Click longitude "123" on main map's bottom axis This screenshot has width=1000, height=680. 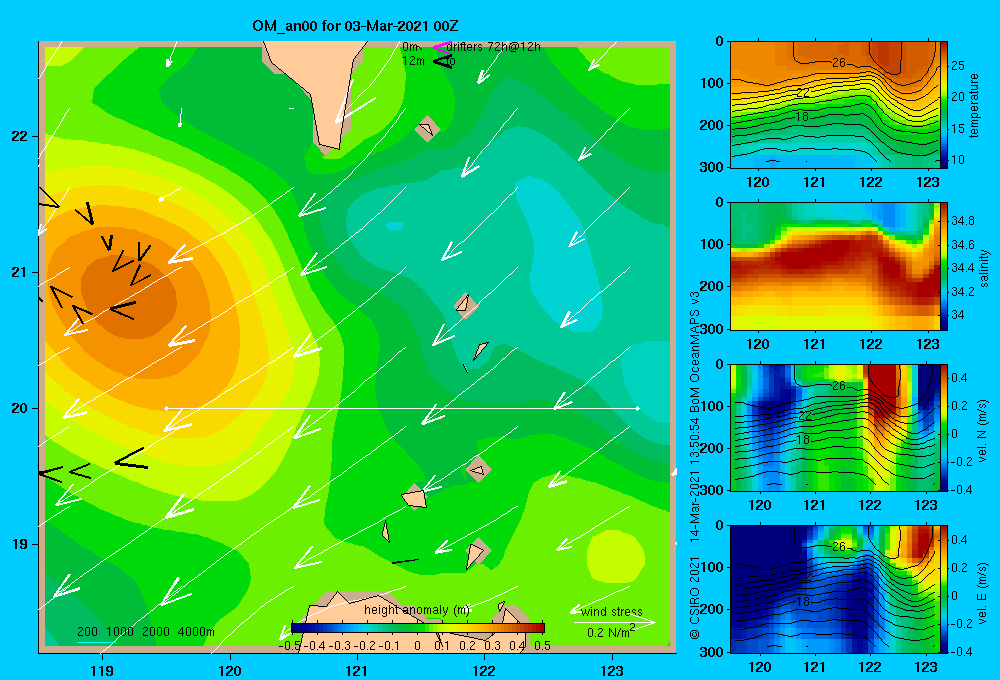(x=612, y=670)
